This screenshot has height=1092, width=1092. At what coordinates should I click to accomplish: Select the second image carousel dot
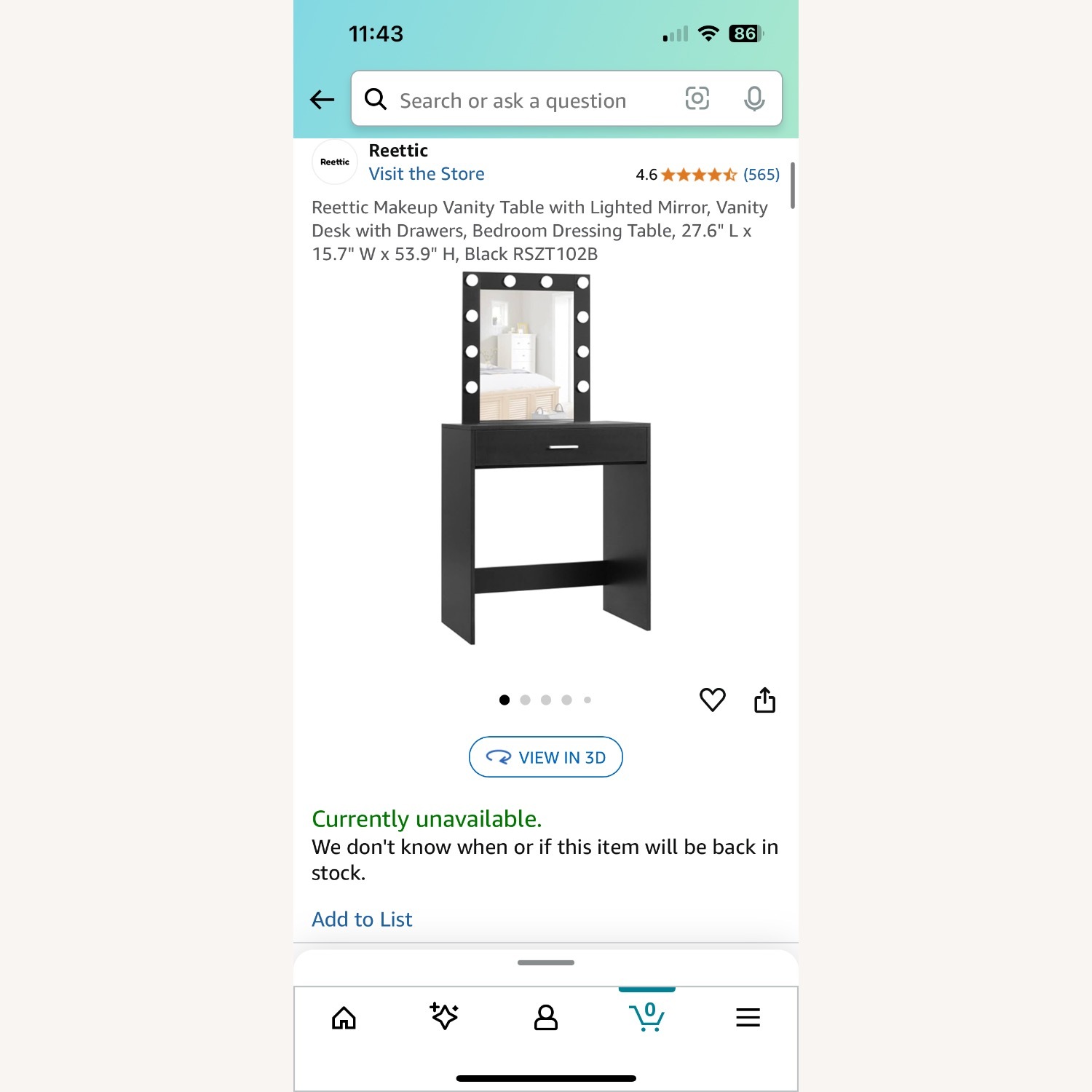[x=525, y=700]
